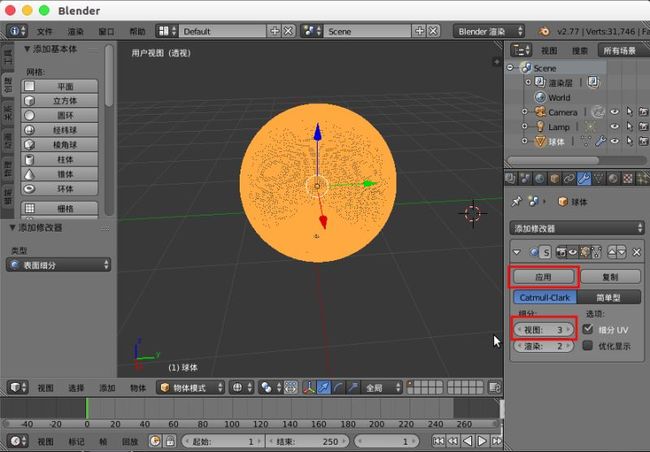Expand the Camera item in outliner
Viewport: 650px width, 452px height.
tap(524, 112)
